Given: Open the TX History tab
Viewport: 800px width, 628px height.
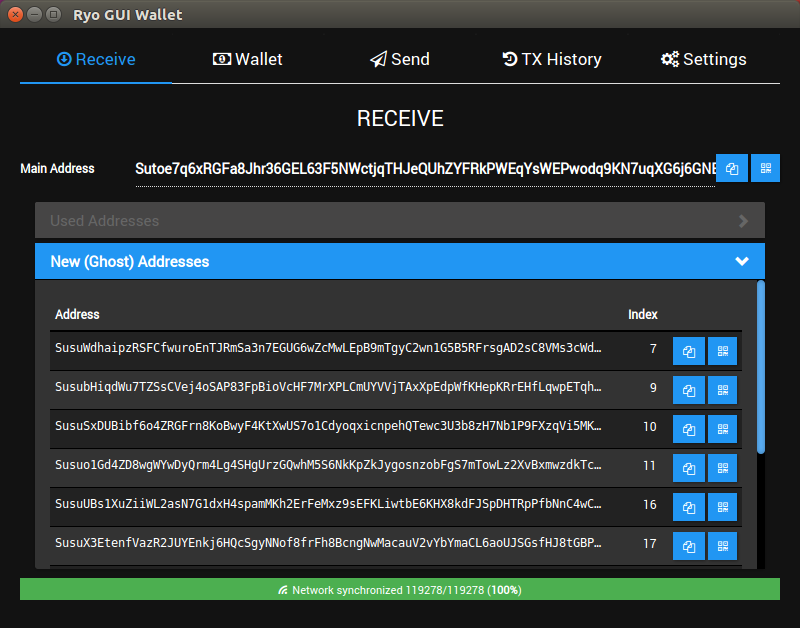Looking at the screenshot, I should click(552, 59).
